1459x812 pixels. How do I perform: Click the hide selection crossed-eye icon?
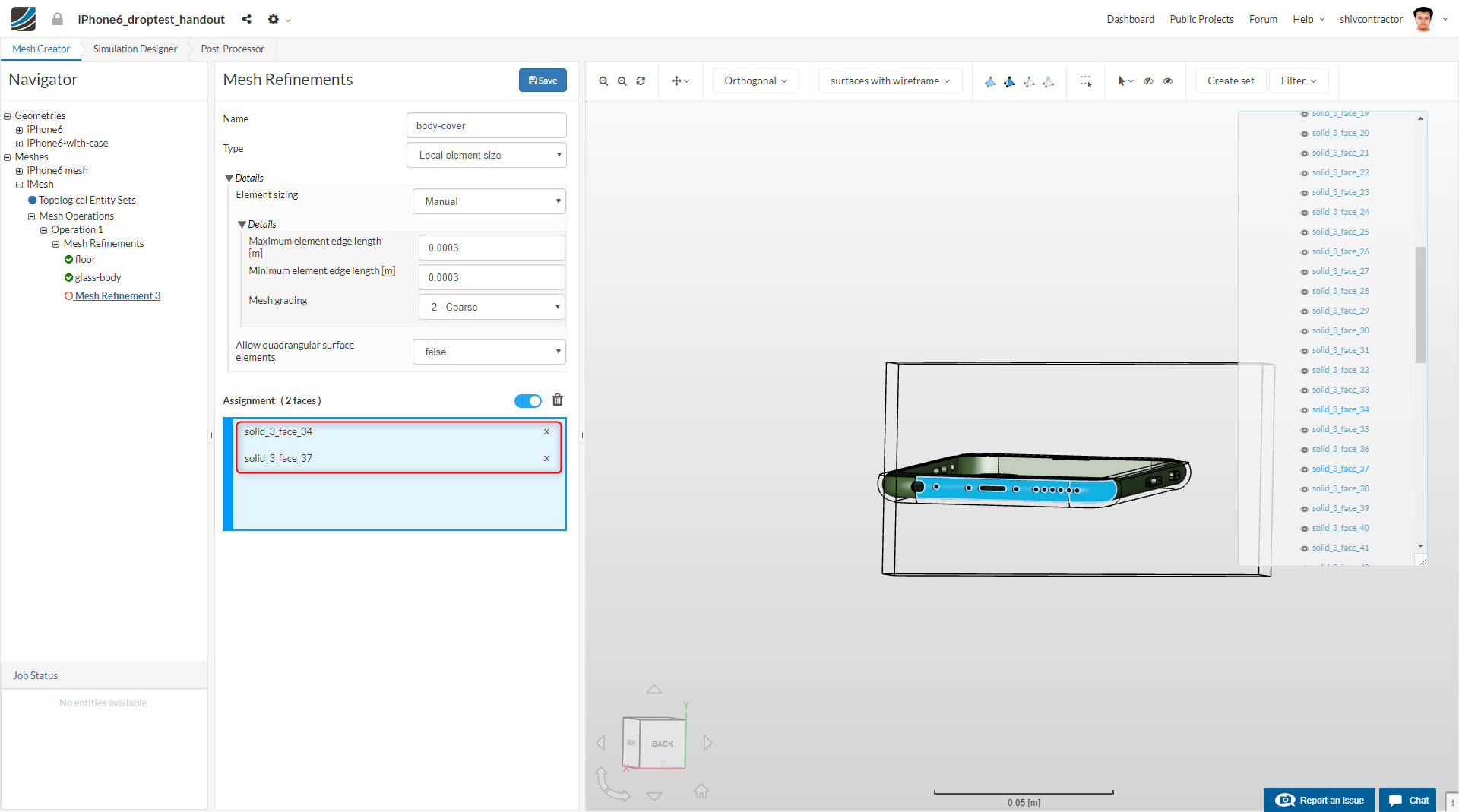click(x=1148, y=81)
